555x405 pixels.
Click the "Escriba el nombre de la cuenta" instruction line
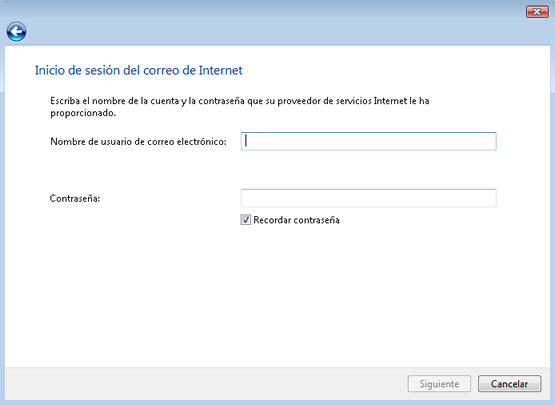[240, 101]
